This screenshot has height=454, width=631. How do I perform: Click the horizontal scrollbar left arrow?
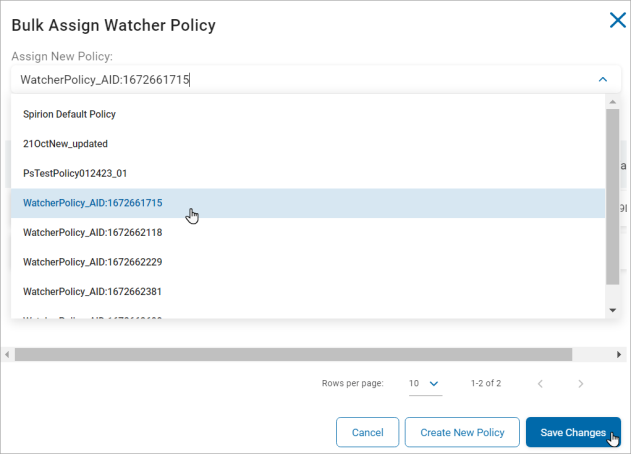(7, 354)
